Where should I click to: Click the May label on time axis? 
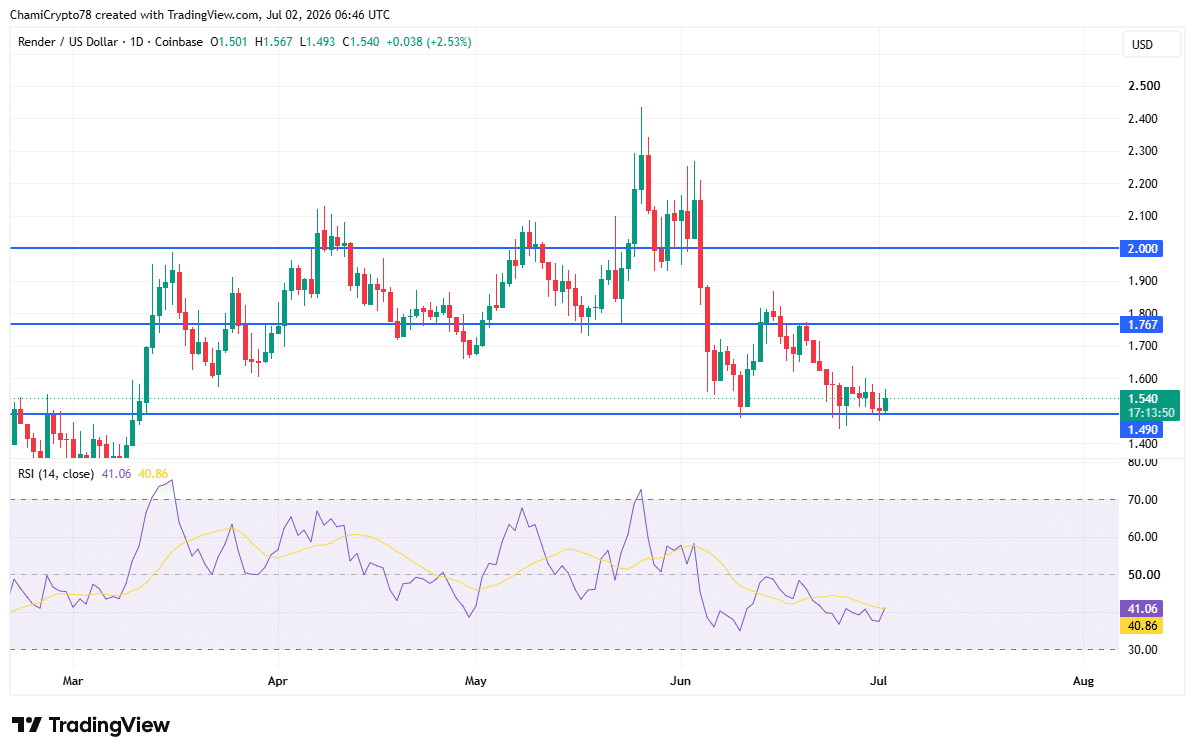pos(476,681)
